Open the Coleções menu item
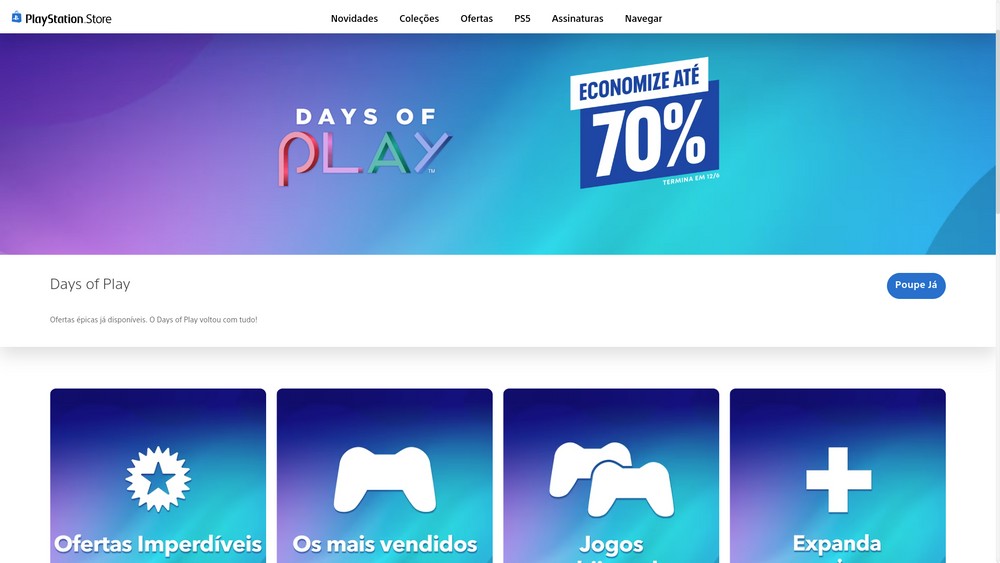The width and height of the screenshot is (1000, 563). [x=419, y=18]
